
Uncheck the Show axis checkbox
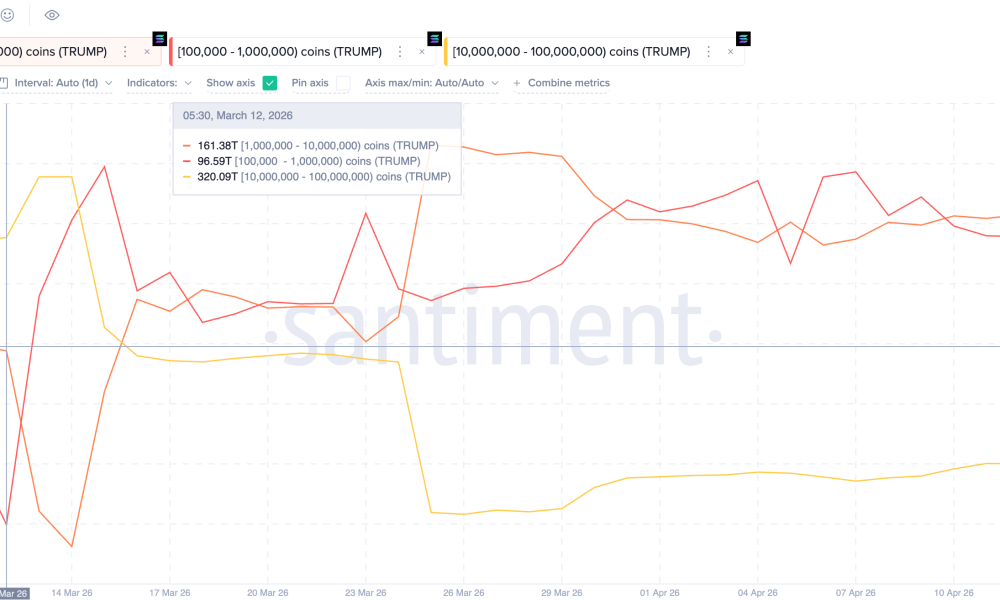click(x=269, y=83)
